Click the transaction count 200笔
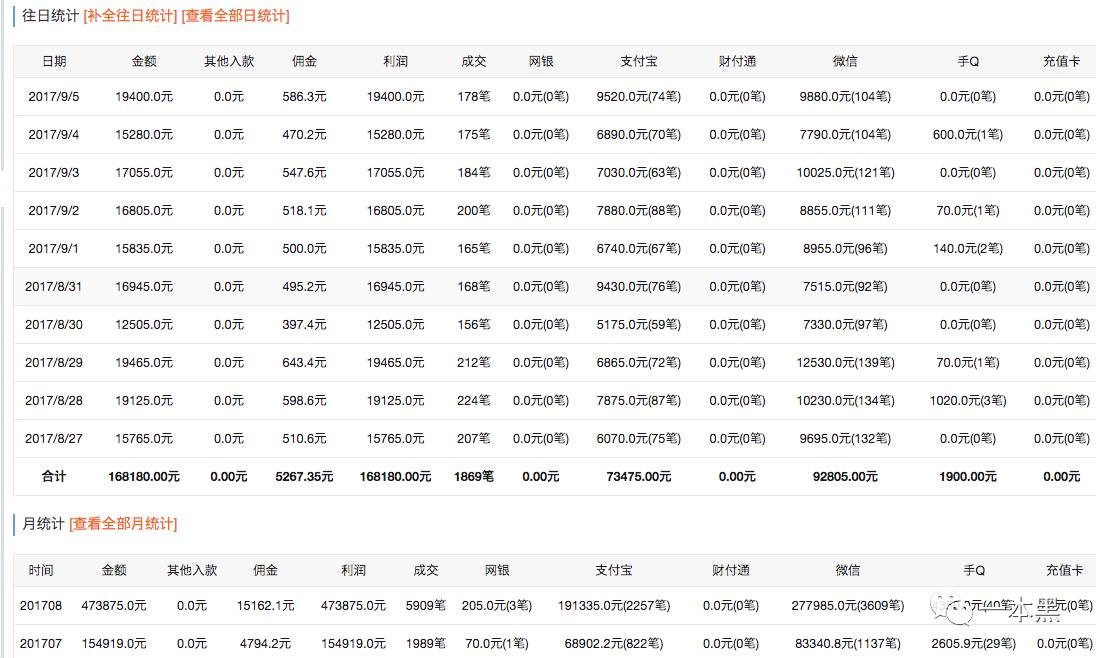This screenshot has height=658, width=1096. [473, 210]
